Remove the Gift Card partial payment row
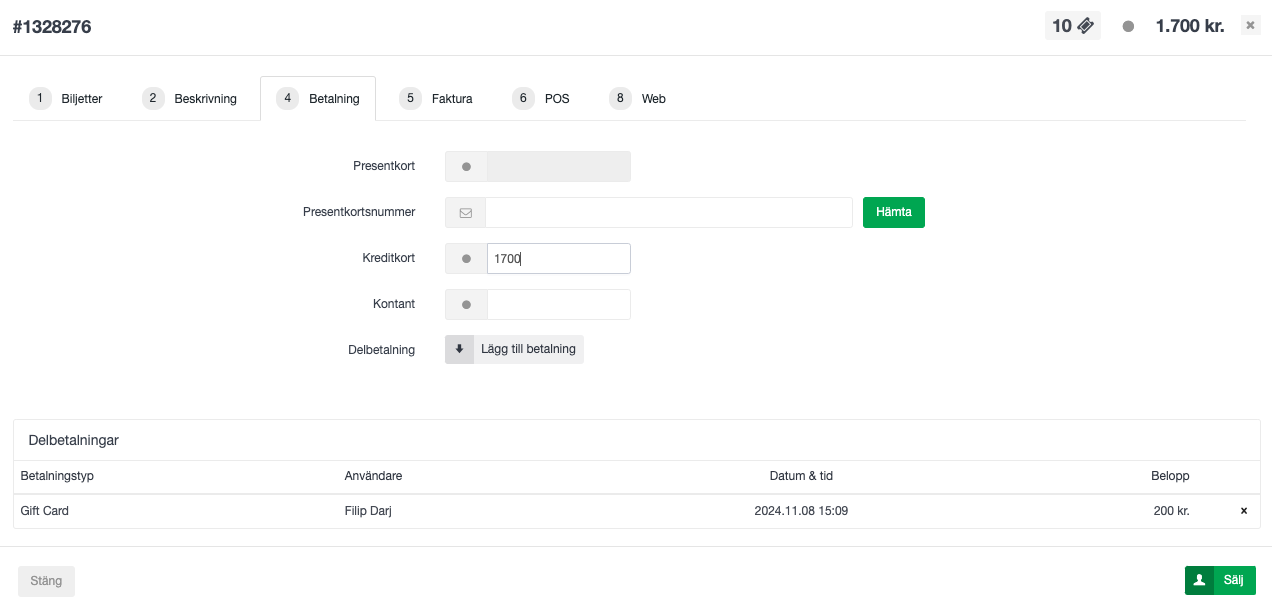Viewport: 1272px width, 608px height. 1244,511
